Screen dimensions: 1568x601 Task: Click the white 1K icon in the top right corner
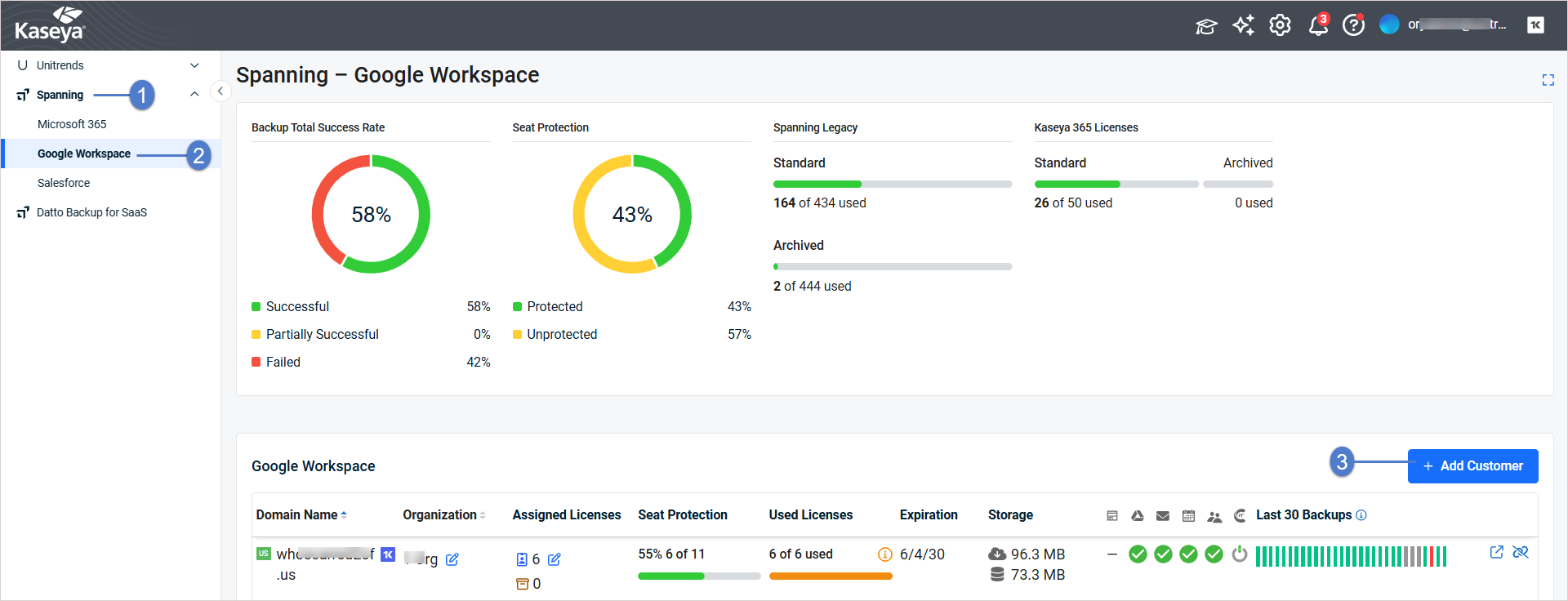pyautogui.click(x=1535, y=25)
